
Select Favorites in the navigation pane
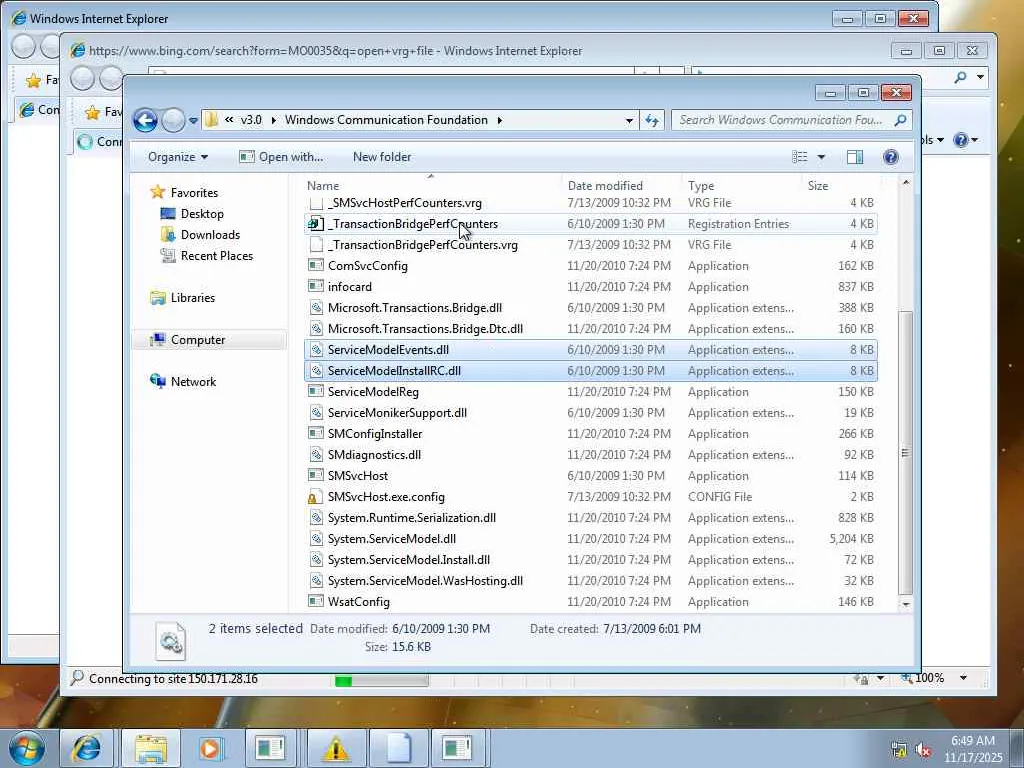pos(194,193)
